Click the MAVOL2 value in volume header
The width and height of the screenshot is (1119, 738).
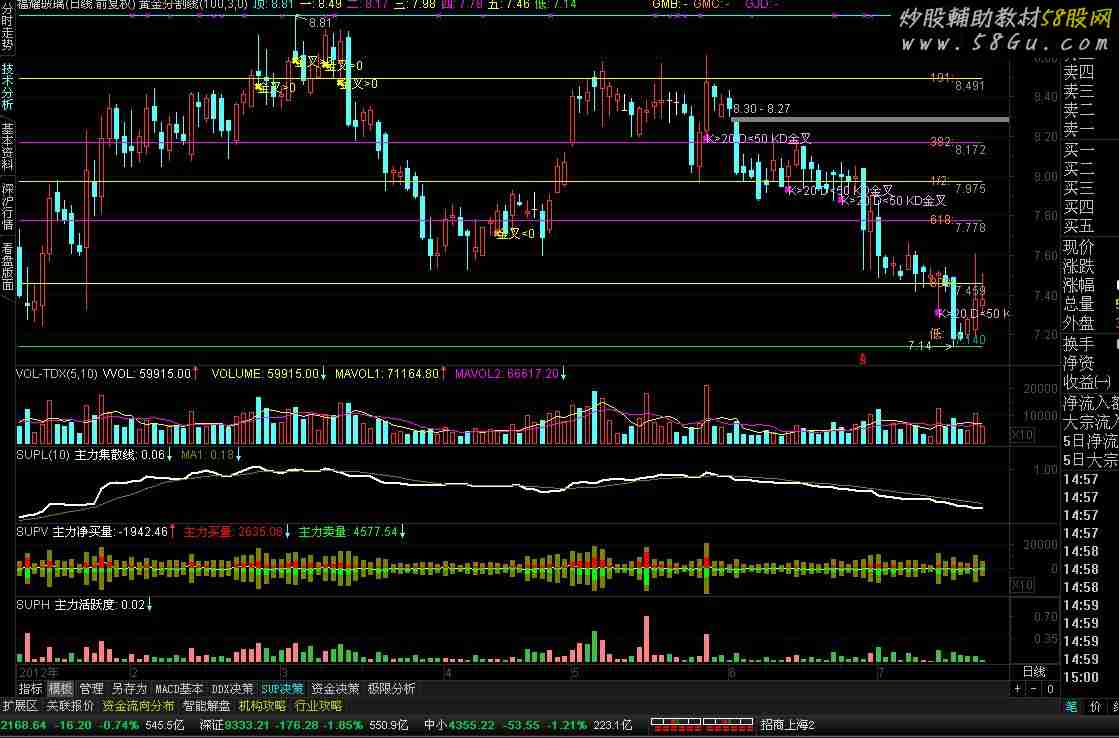510,373
